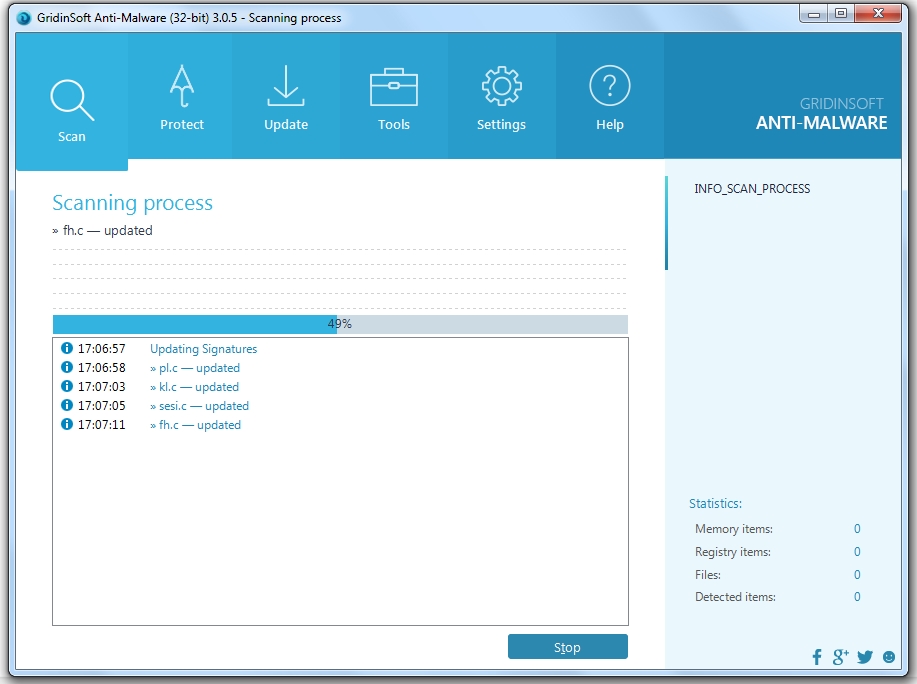This screenshot has height=684, width=917.
Task: Select the 'Updating Signatures' log line
Action: (x=204, y=349)
